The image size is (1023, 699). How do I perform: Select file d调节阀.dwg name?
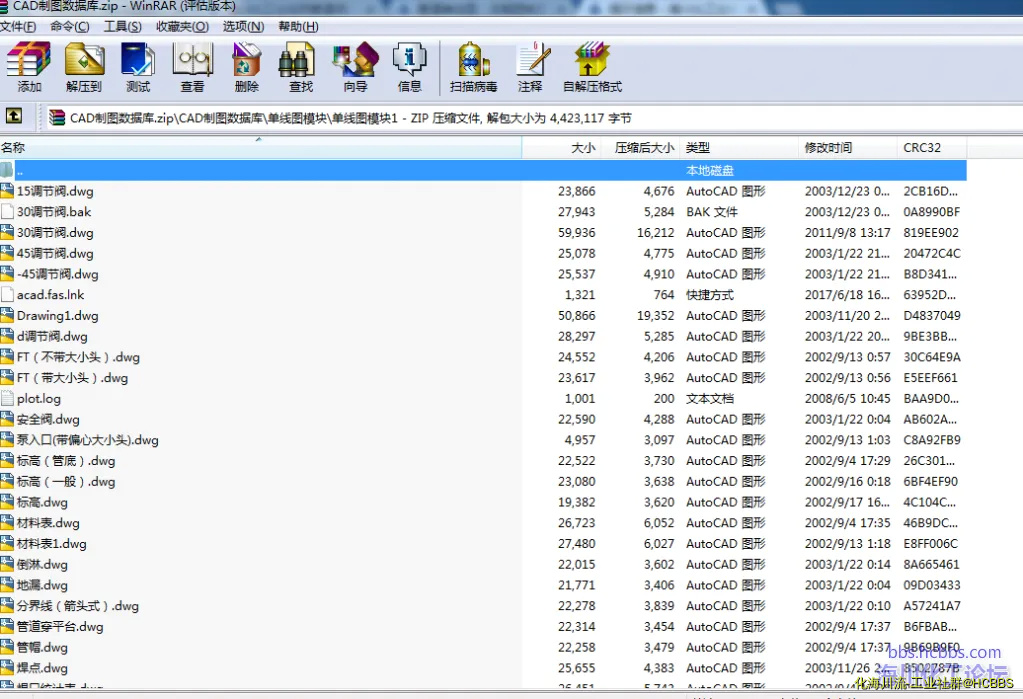tap(52, 336)
